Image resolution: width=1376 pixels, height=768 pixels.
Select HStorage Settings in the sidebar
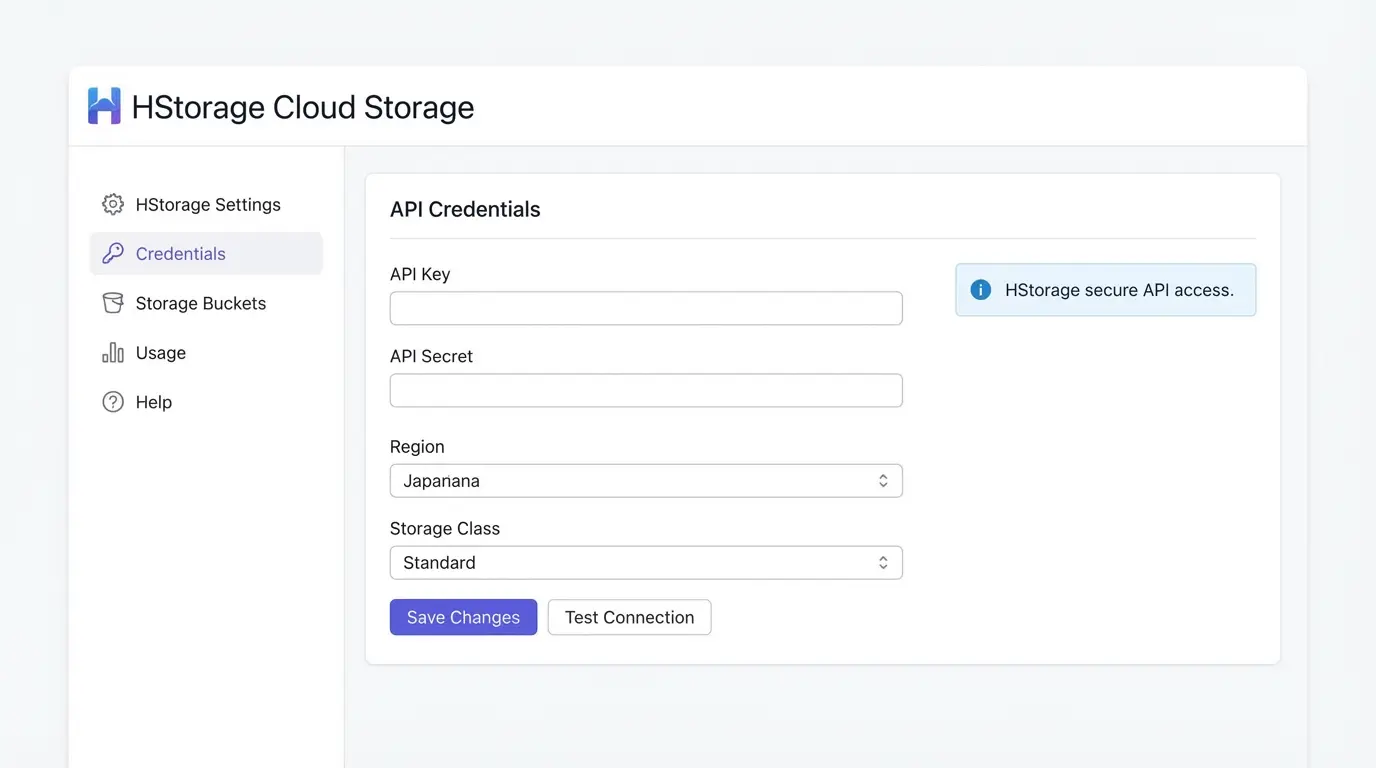[208, 204]
